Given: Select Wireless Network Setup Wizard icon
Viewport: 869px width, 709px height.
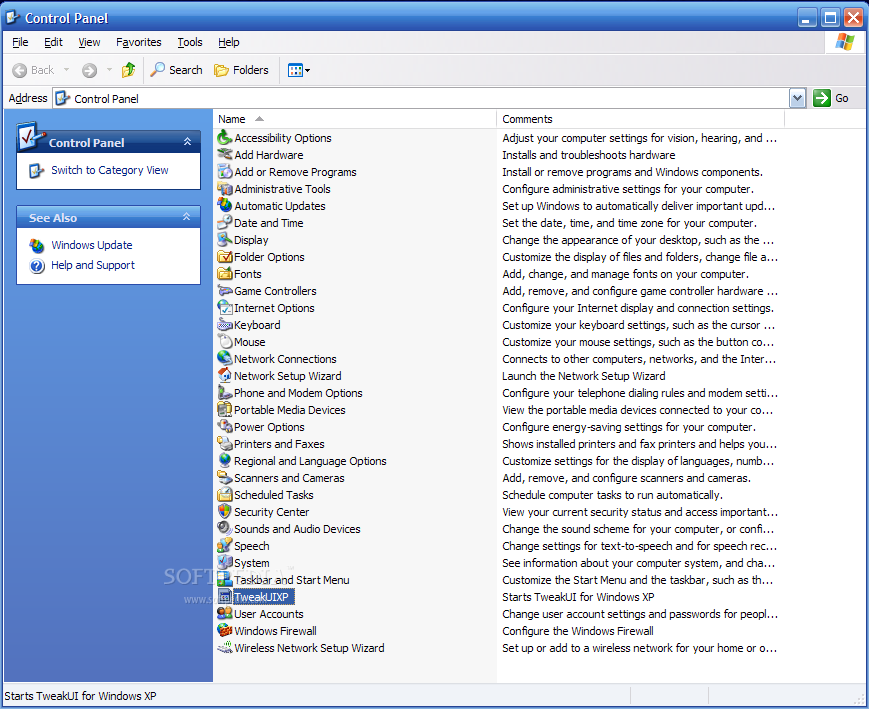Looking at the screenshot, I should click(x=224, y=647).
